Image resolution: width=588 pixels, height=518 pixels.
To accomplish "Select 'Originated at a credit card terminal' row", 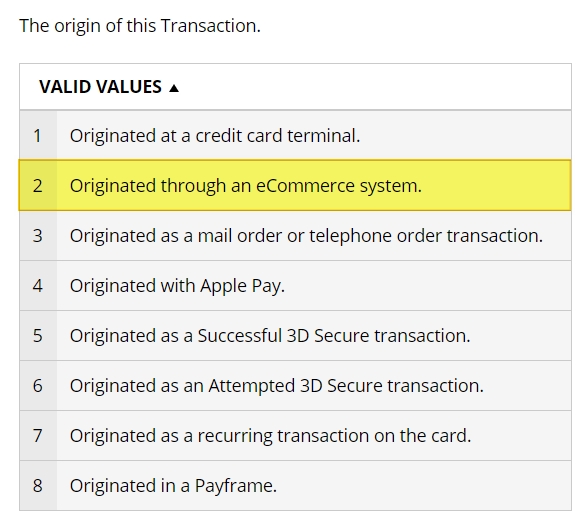I will [296, 135].
